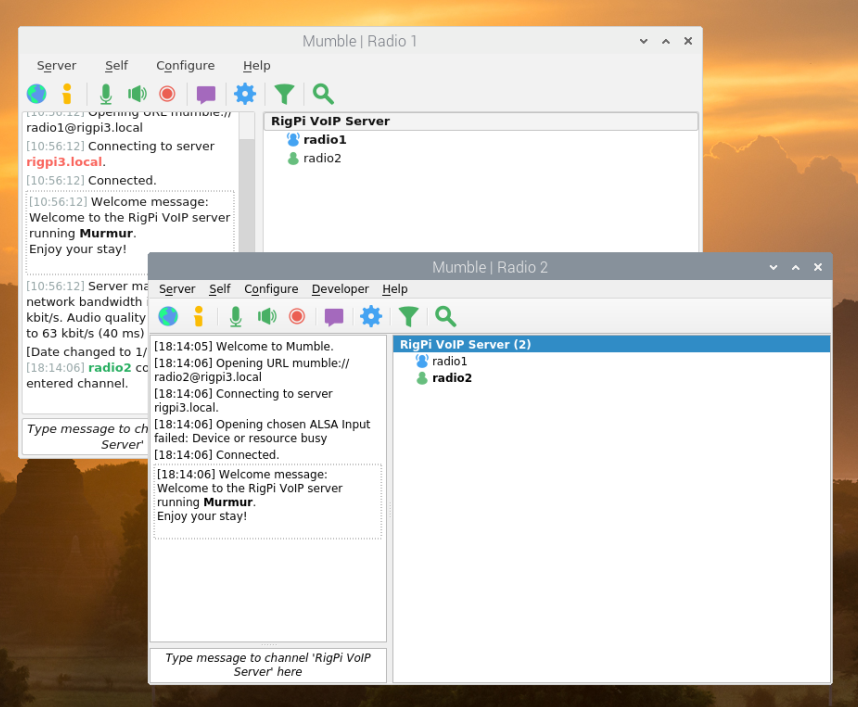Image resolution: width=858 pixels, height=707 pixels.
Task: Open the Developer menu in Radio 2
Action: 340,289
